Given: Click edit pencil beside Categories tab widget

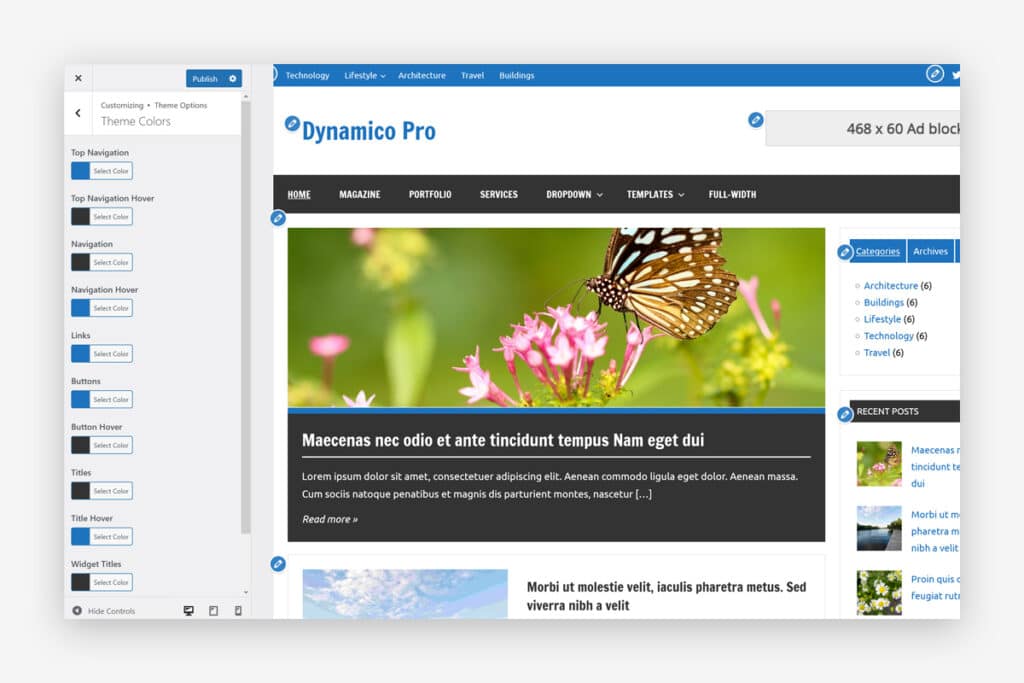Looking at the screenshot, I should point(845,251).
